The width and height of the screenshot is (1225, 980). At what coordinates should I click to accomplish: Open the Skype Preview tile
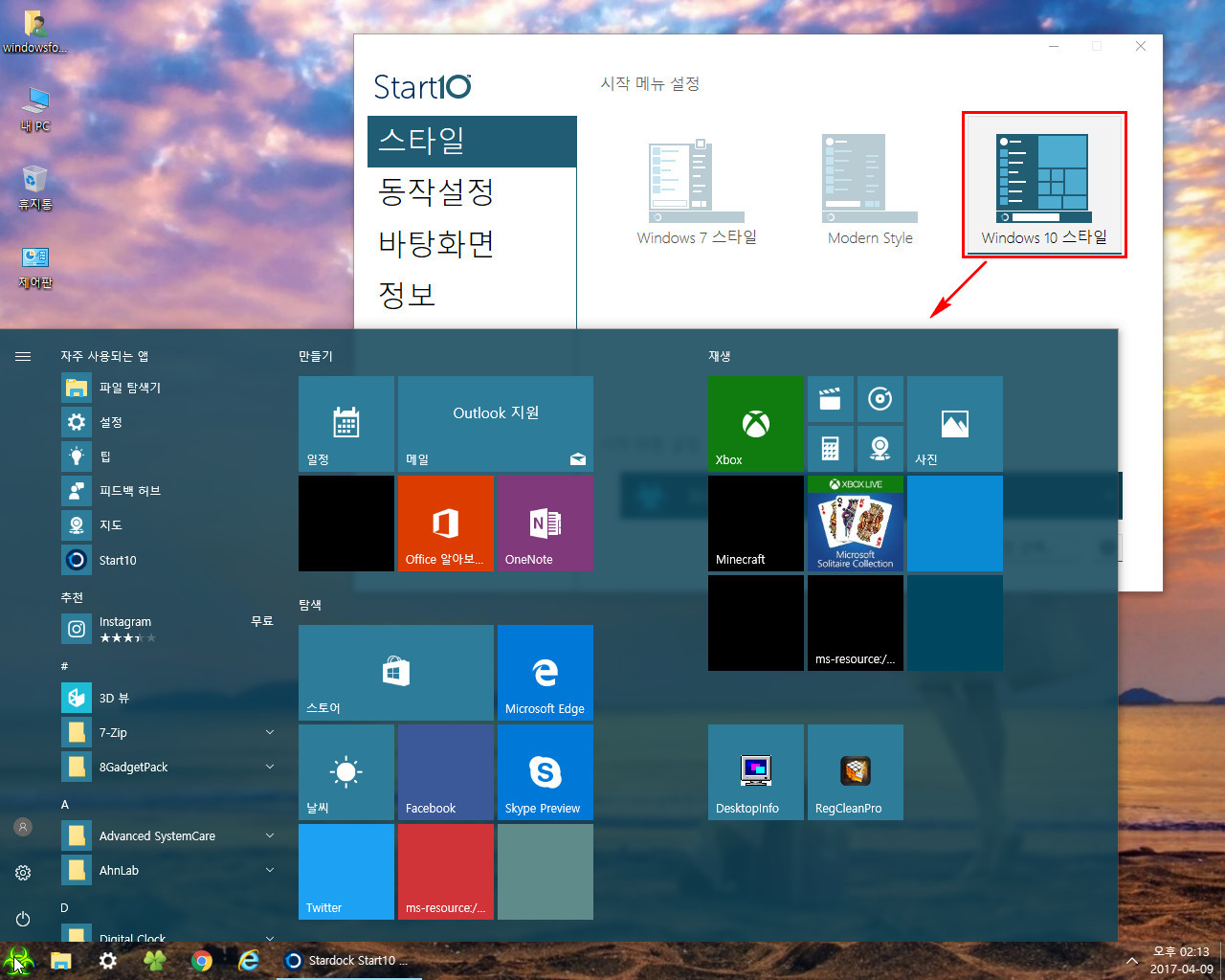(545, 771)
